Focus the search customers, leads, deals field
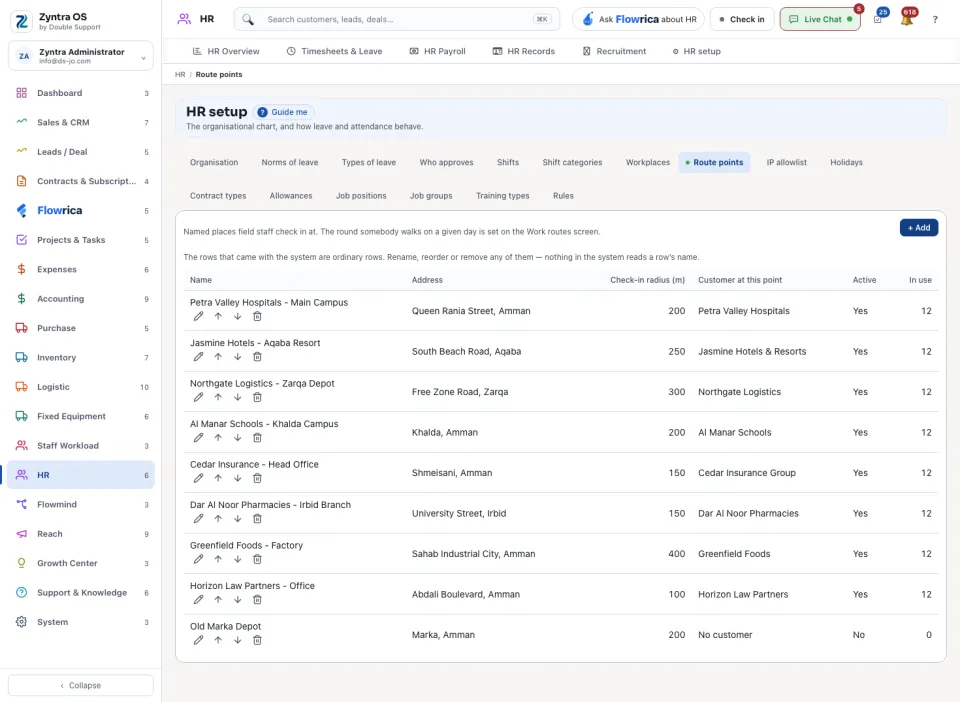960x702 pixels. click(x=397, y=19)
